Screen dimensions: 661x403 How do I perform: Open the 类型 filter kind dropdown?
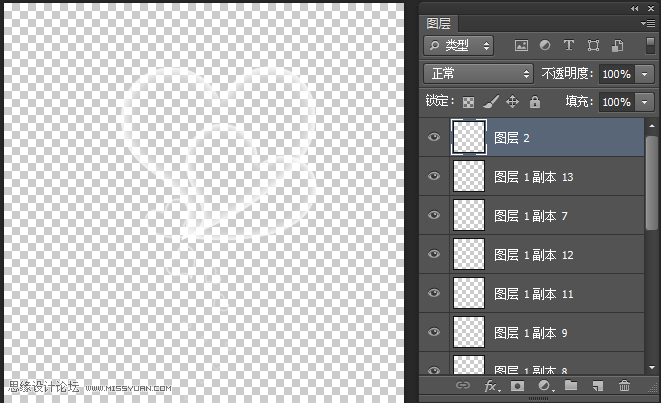(459, 46)
